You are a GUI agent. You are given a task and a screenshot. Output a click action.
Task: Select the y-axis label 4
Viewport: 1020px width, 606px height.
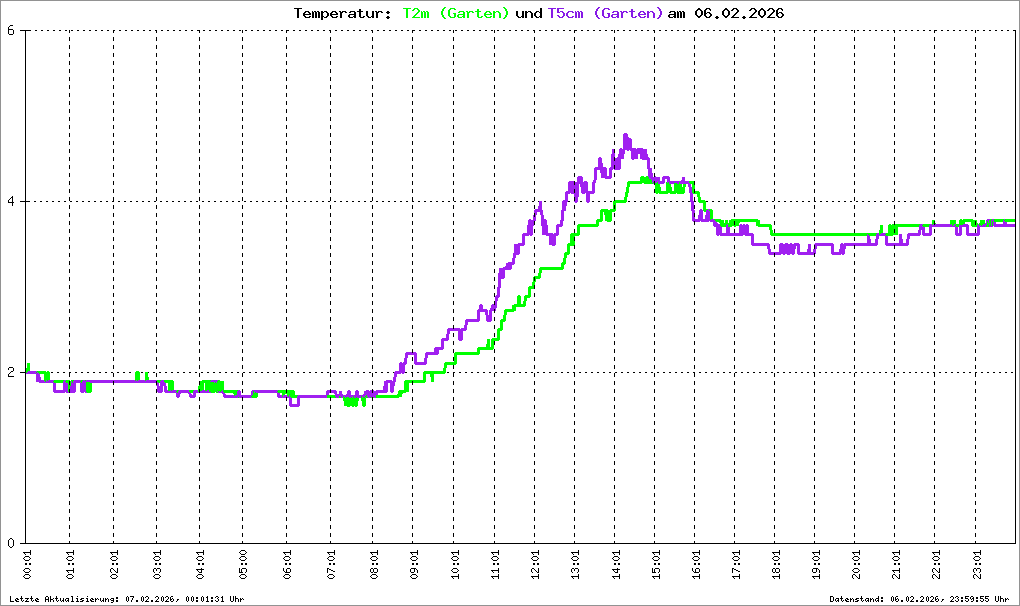(10, 201)
